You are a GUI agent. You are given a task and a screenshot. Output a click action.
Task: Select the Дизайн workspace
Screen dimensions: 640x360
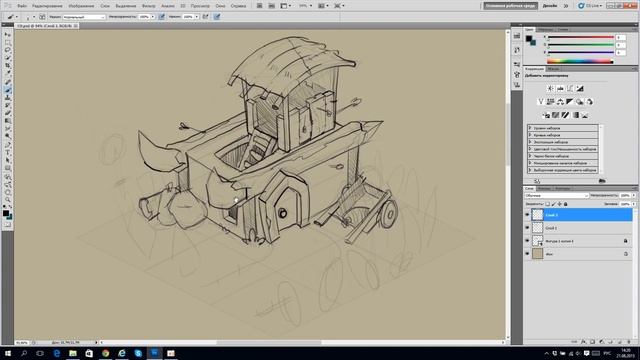coord(550,6)
